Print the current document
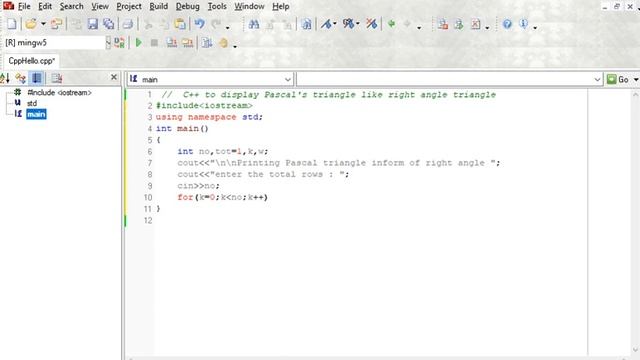The width and height of the screenshot is (640, 360). [128, 24]
